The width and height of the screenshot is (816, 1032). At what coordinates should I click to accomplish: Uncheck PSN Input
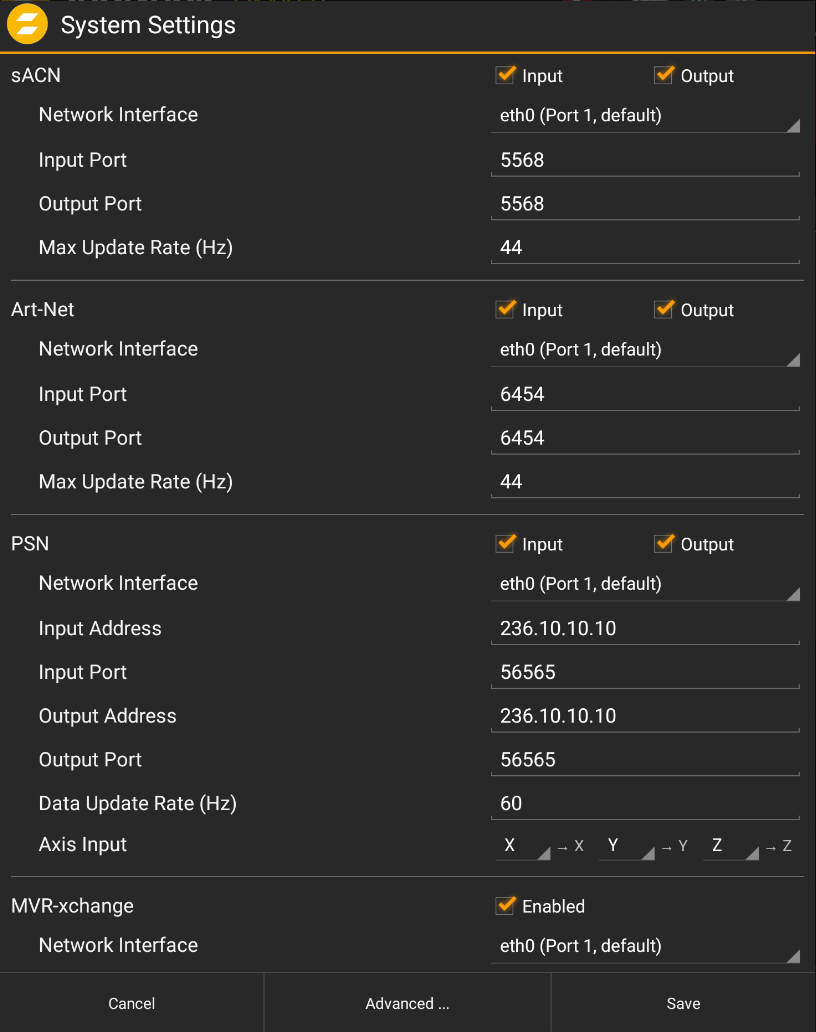tap(505, 544)
